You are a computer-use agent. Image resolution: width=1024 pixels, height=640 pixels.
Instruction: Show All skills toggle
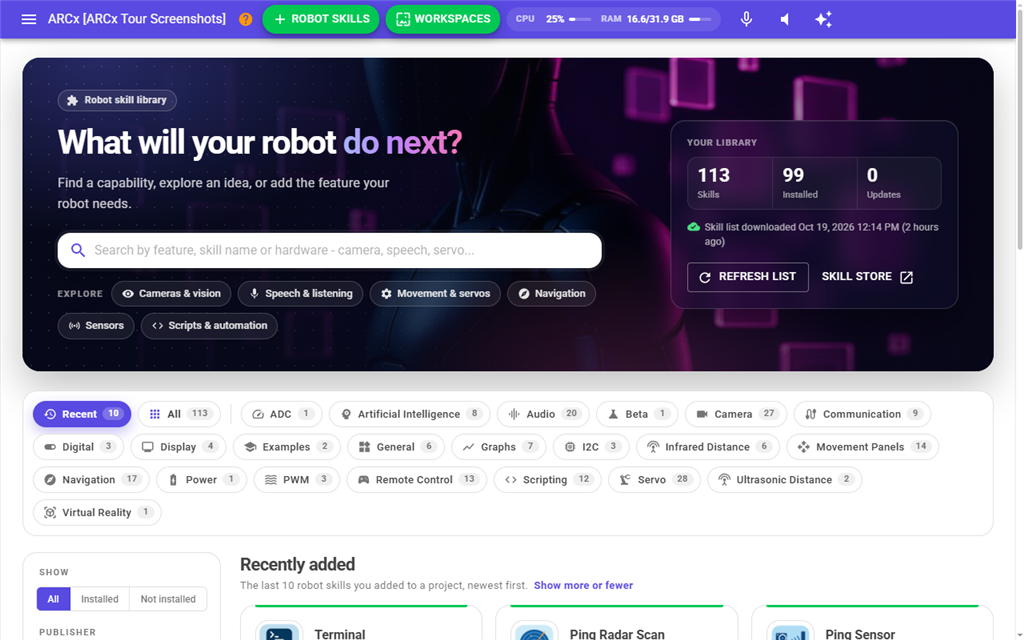point(54,599)
